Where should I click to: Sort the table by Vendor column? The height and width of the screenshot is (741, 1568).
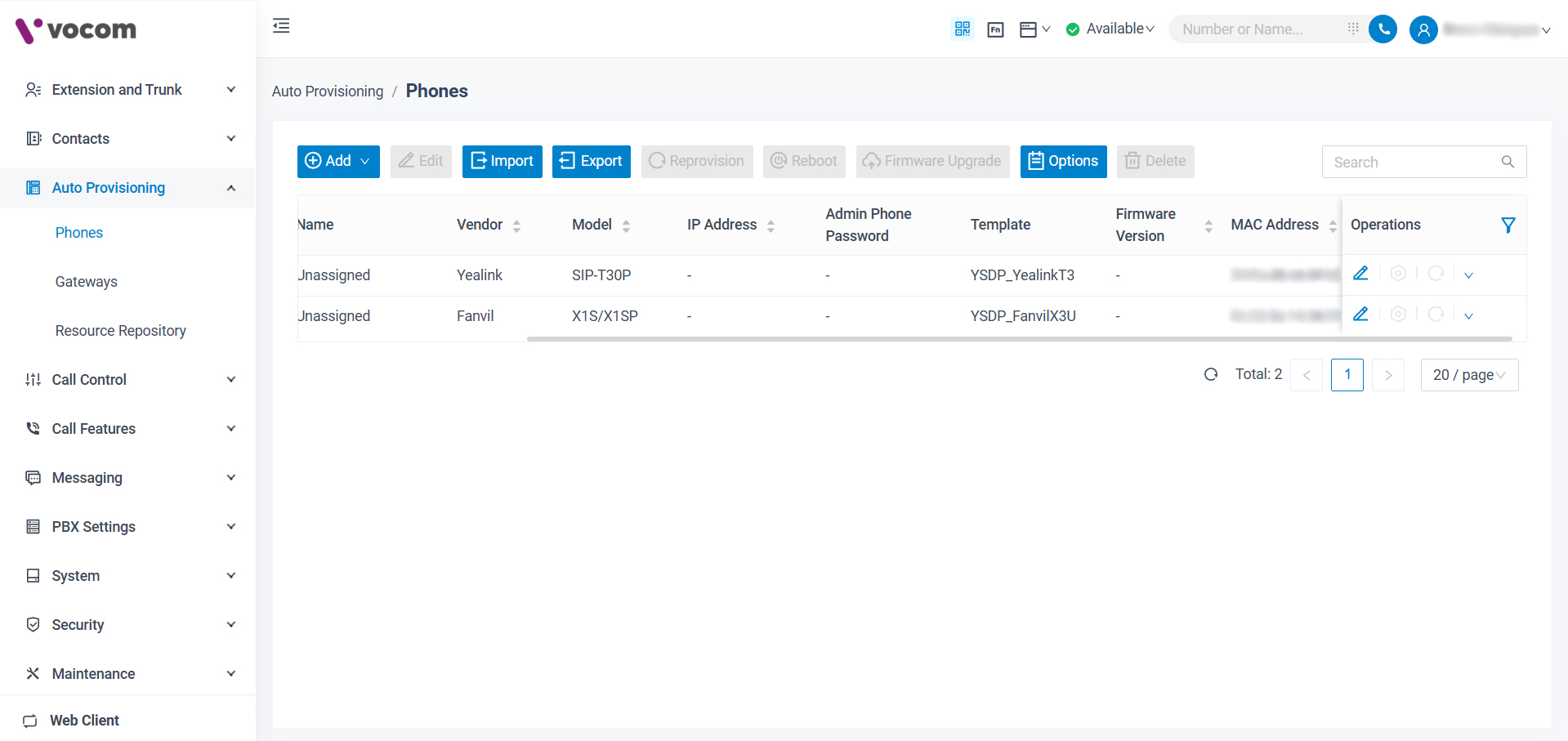click(x=516, y=225)
